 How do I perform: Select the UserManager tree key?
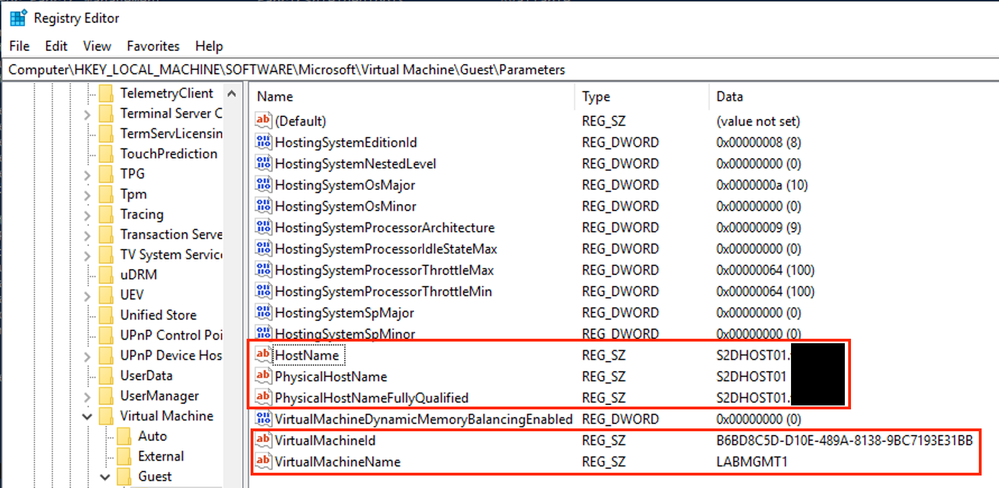[x=159, y=396]
